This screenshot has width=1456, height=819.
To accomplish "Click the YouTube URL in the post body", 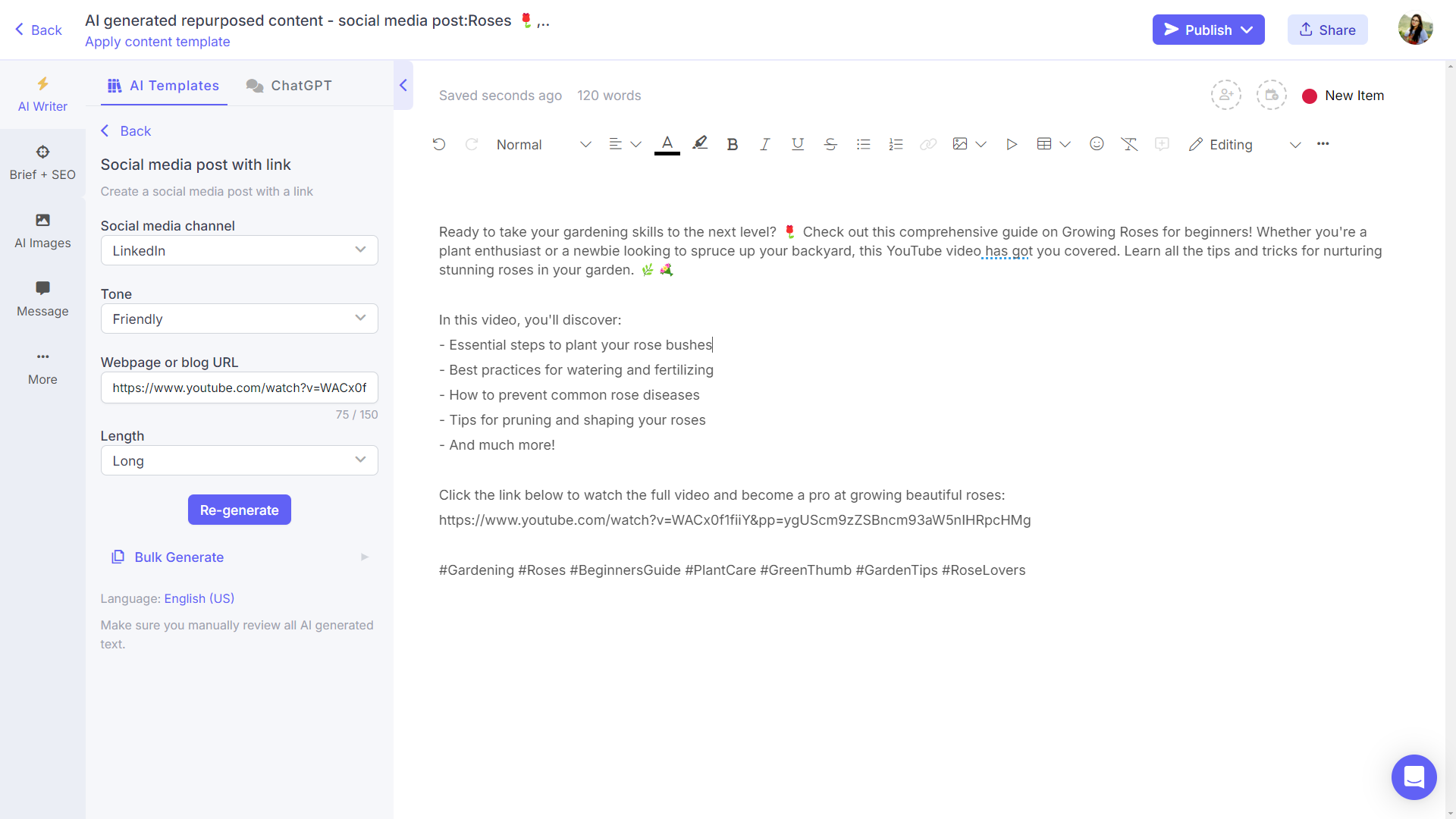I will (734, 520).
